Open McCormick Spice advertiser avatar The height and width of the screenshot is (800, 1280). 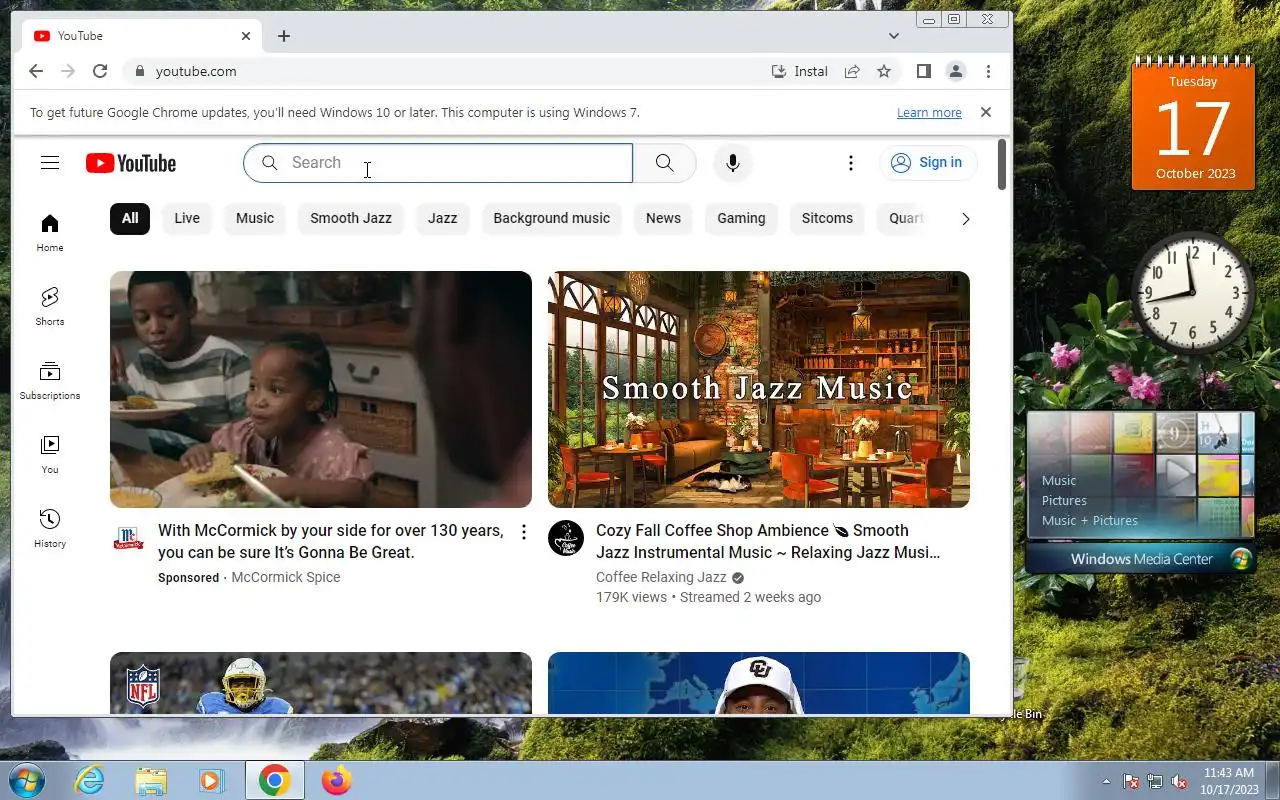(128, 538)
